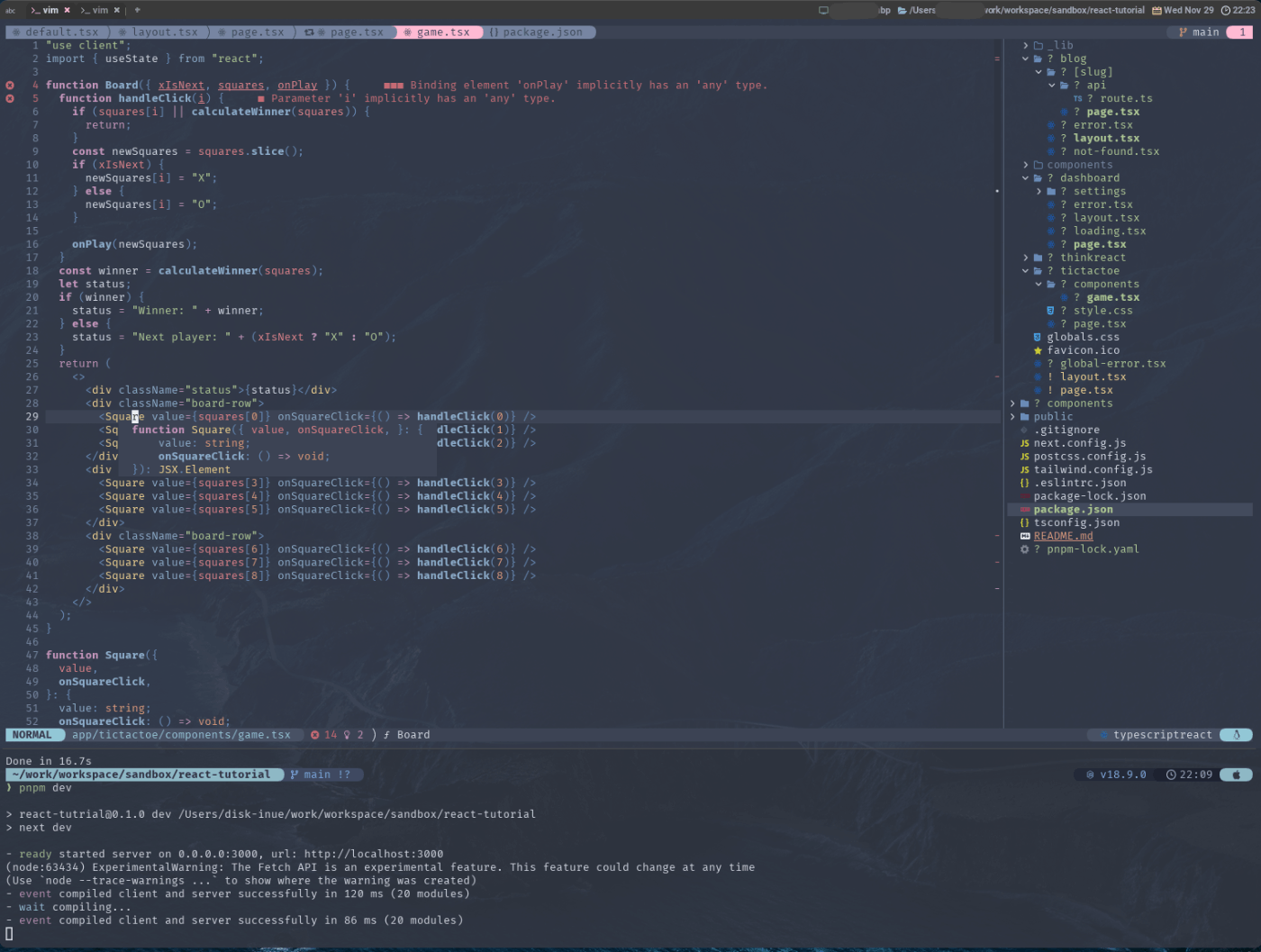Click the style.css CSS file icon
Viewport: 1261px width, 952px height.
pyautogui.click(x=1050, y=311)
